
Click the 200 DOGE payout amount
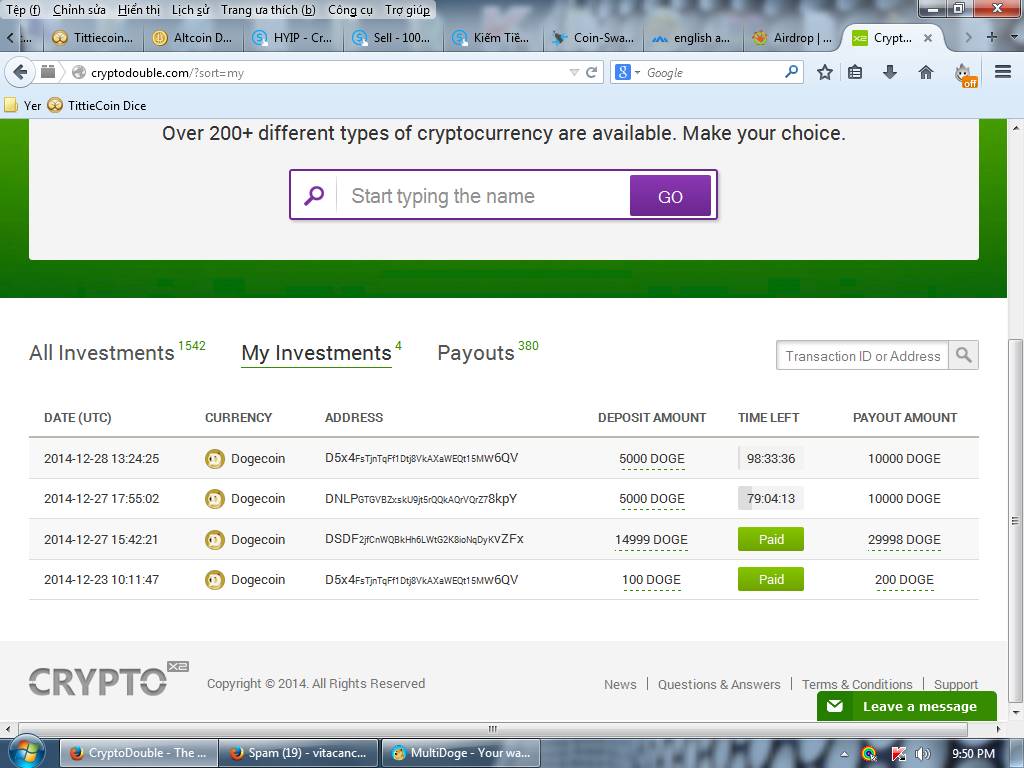(904, 580)
